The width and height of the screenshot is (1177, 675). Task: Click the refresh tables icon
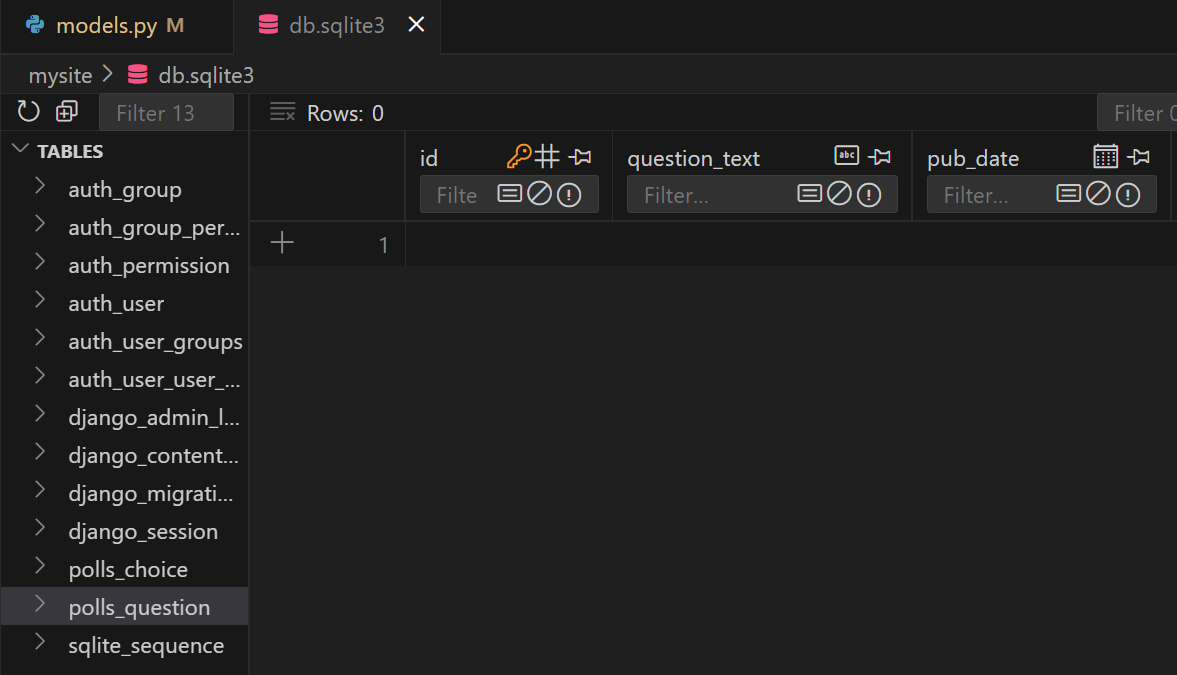(29, 112)
